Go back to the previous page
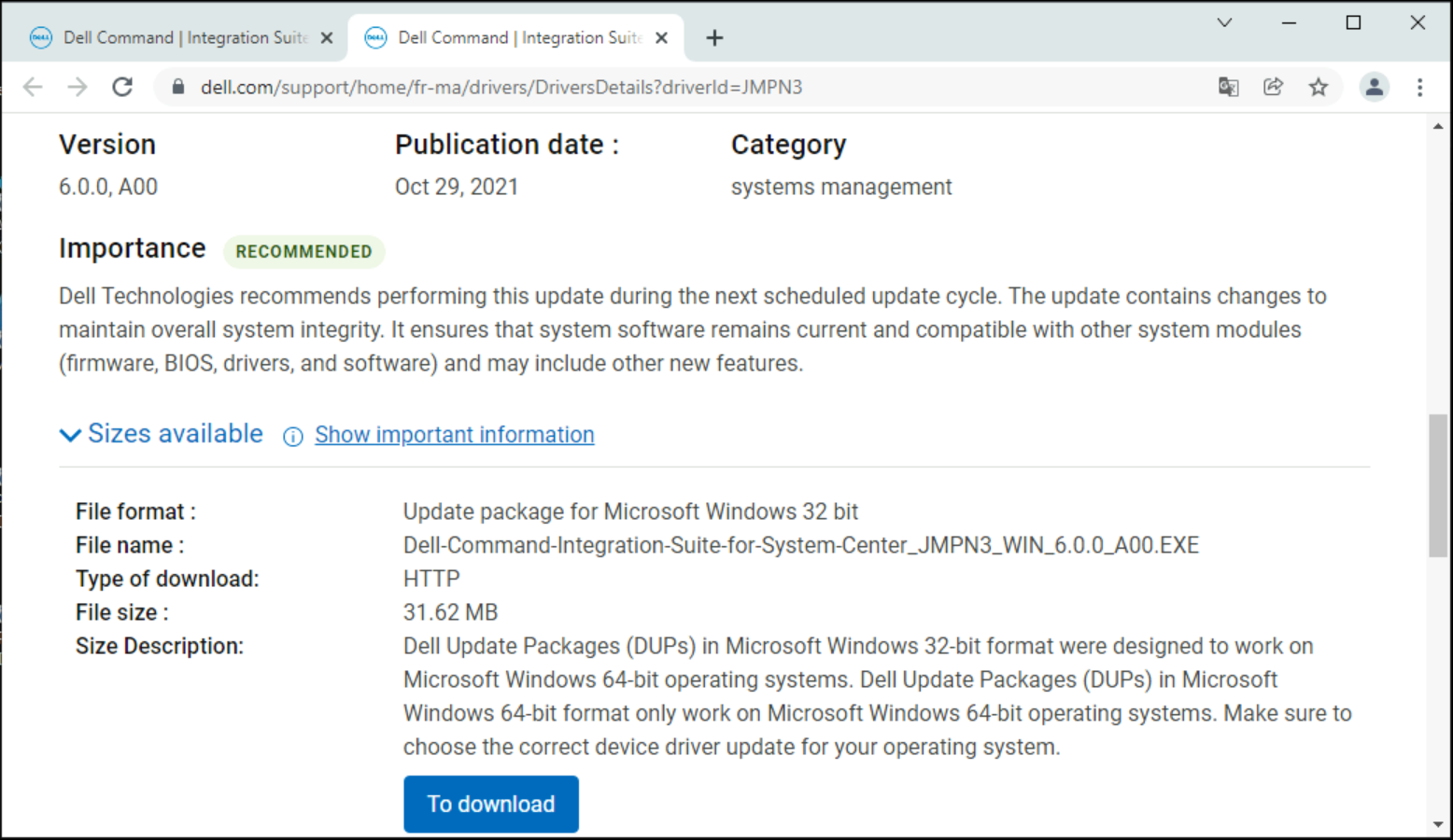Viewport: 1453px width, 840px height. point(33,87)
